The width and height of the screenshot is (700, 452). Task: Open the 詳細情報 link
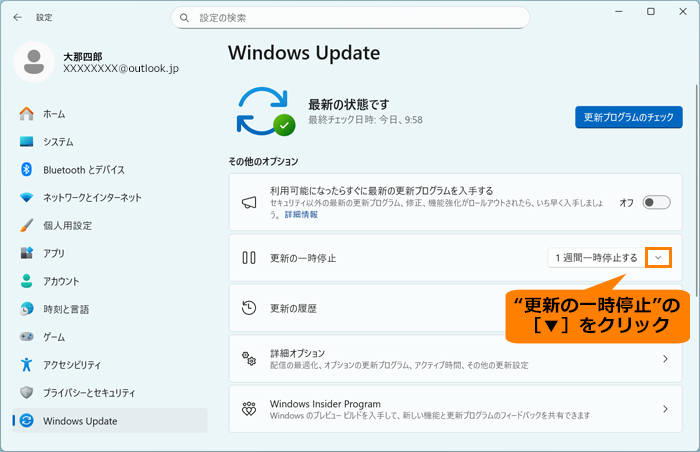pos(301,215)
